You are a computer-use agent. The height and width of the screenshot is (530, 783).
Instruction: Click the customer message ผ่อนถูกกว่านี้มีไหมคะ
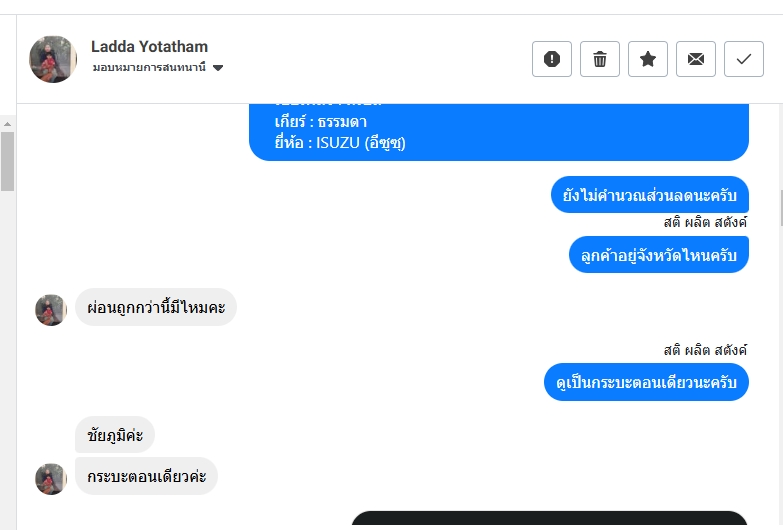coord(156,307)
